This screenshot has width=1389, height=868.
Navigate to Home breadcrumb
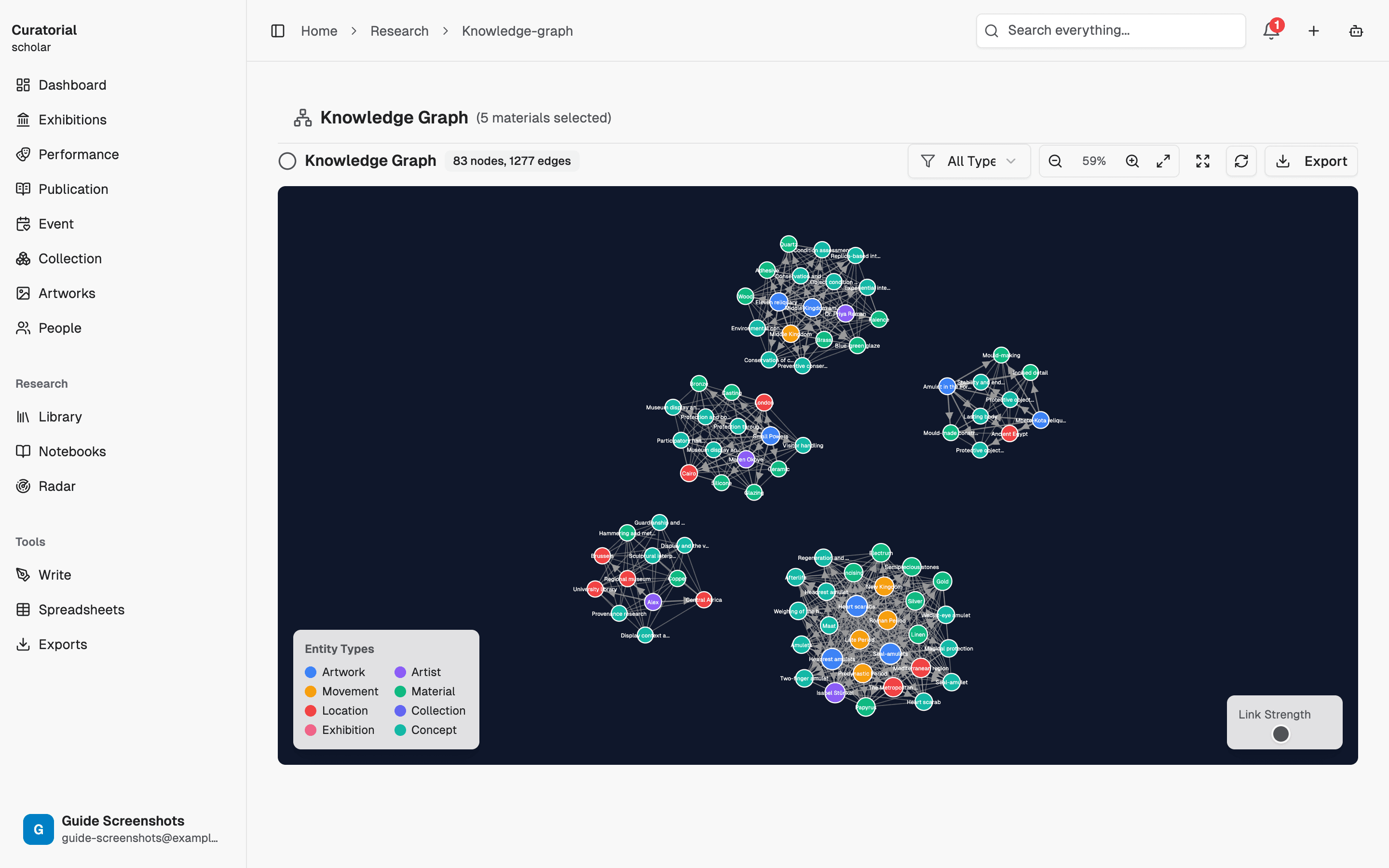point(319,31)
